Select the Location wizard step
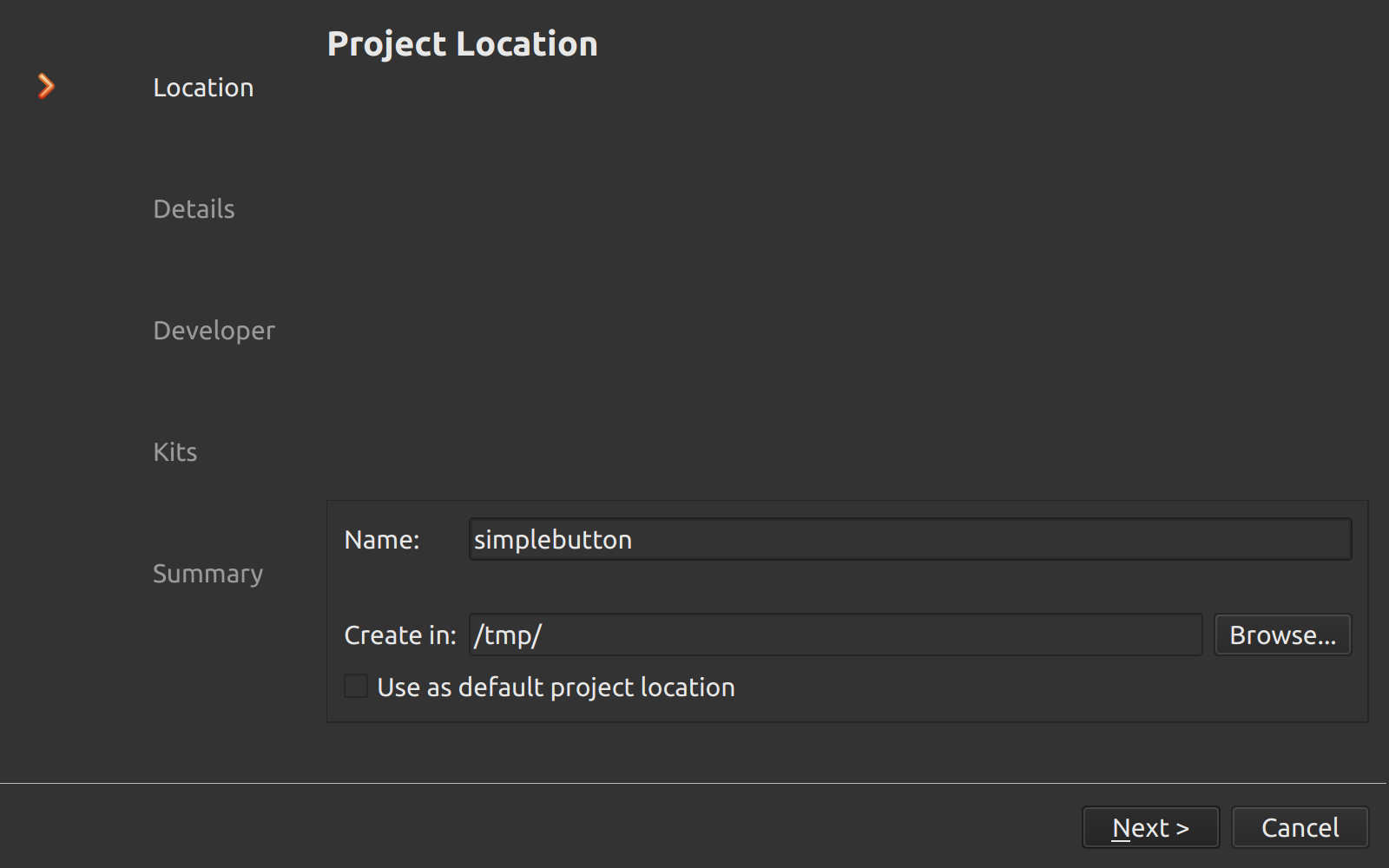 click(203, 88)
